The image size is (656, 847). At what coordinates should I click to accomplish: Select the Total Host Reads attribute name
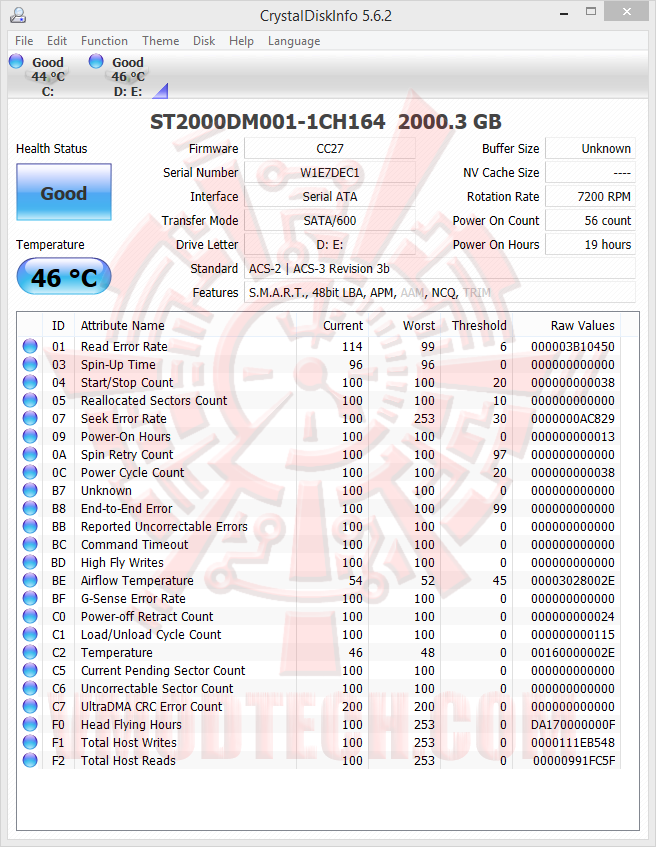pyautogui.click(x=128, y=761)
